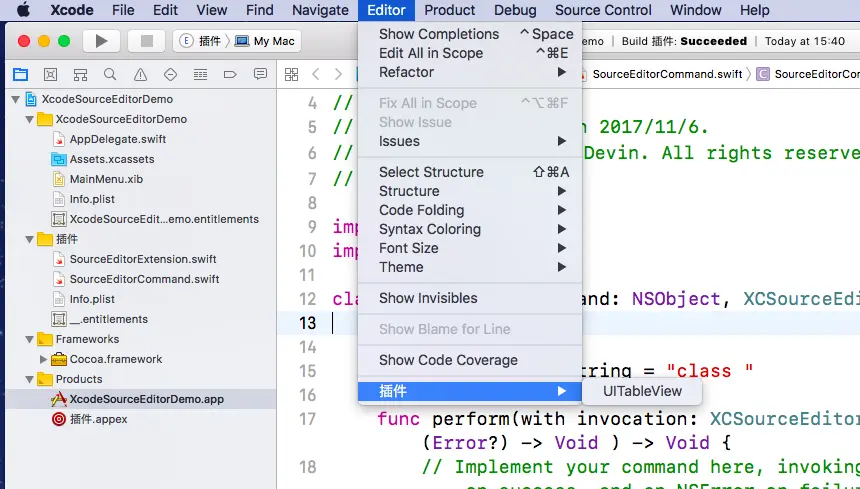Toggle Show Invisibles
Screen dimensions: 860x489
coord(469,298)
